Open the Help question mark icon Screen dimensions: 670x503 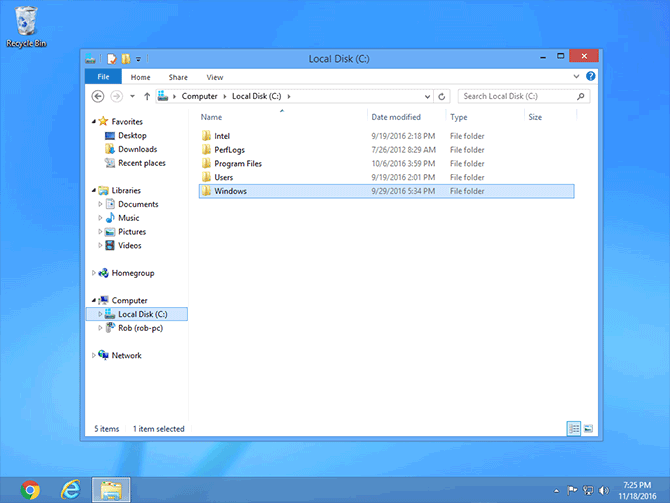(591, 76)
